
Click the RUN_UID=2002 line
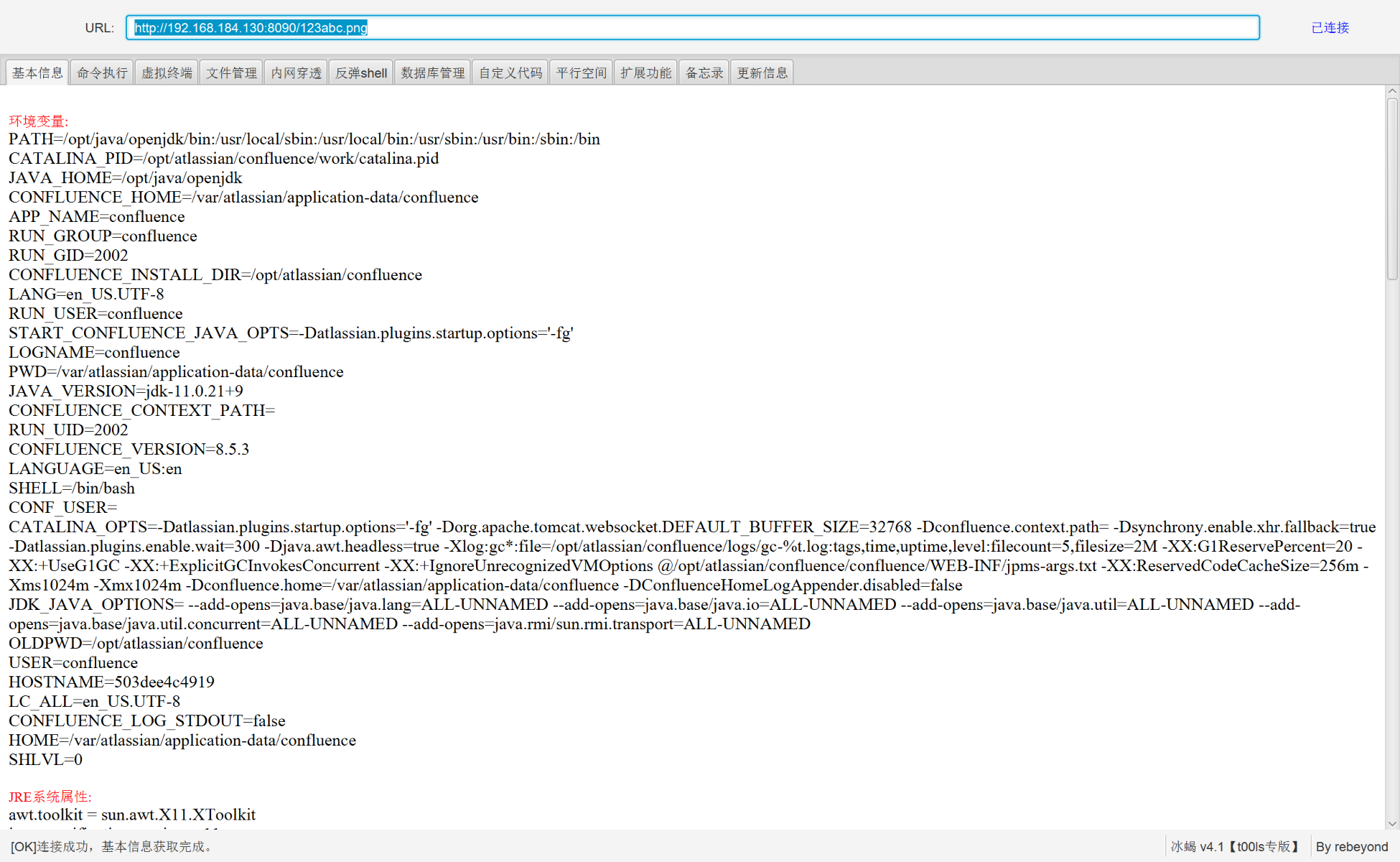[x=68, y=430]
